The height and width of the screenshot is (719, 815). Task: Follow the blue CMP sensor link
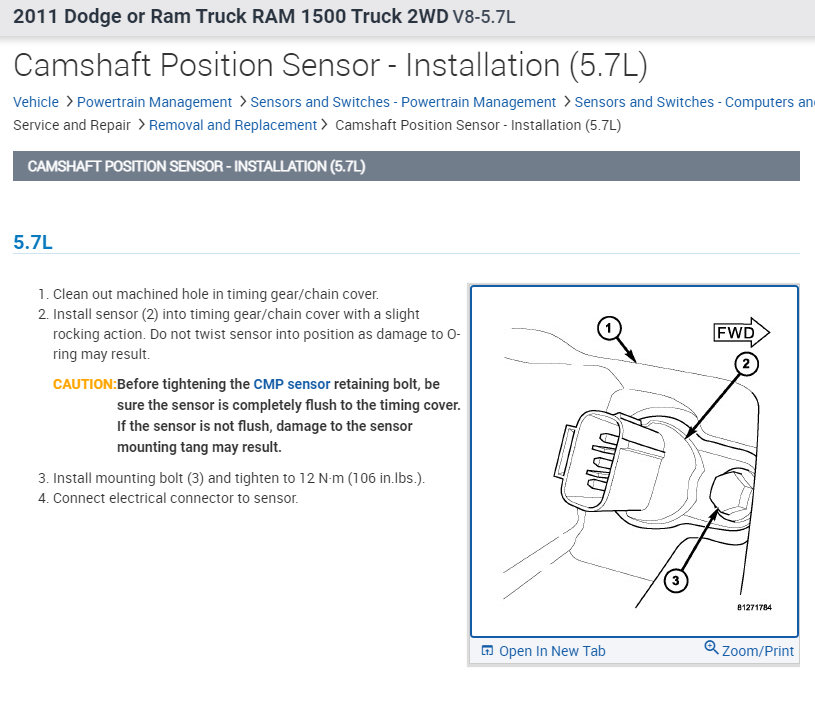pyautogui.click(x=291, y=384)
